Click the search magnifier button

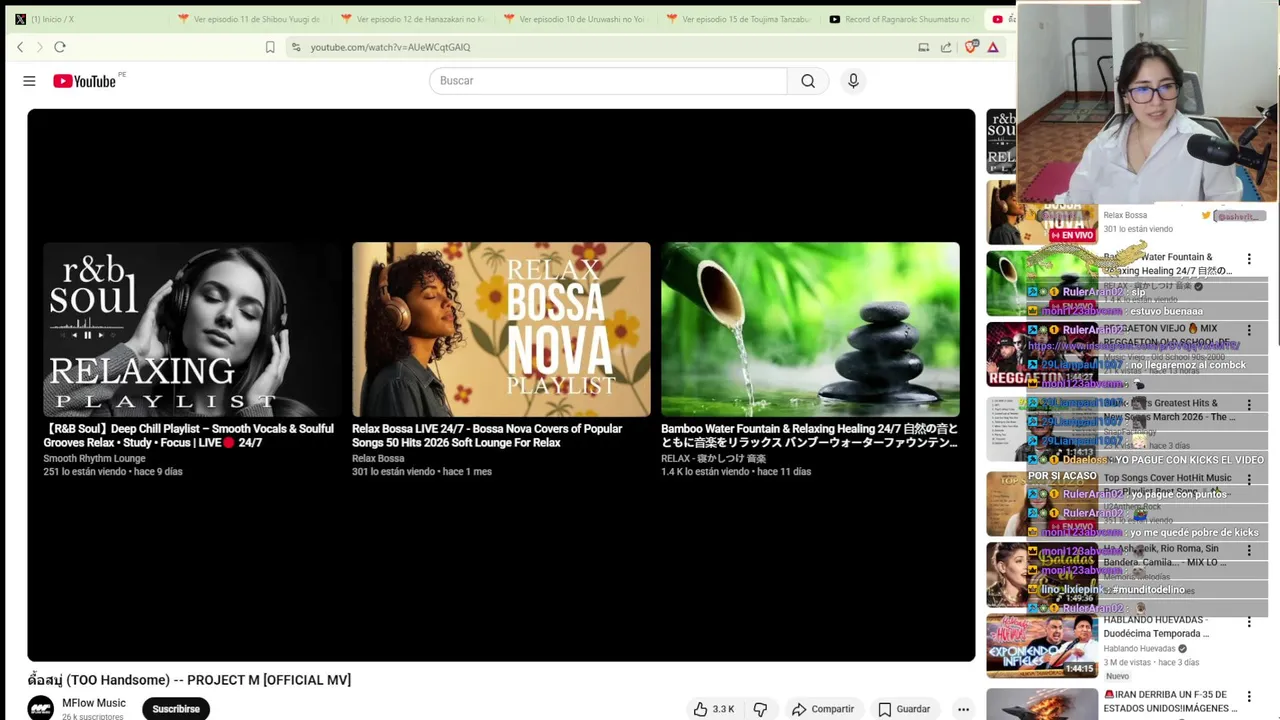pos(808,81)
